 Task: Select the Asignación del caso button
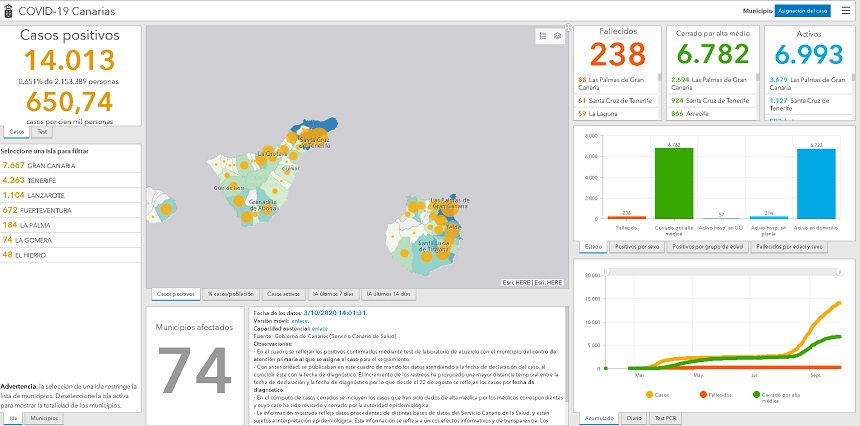(x=802, y=10)
